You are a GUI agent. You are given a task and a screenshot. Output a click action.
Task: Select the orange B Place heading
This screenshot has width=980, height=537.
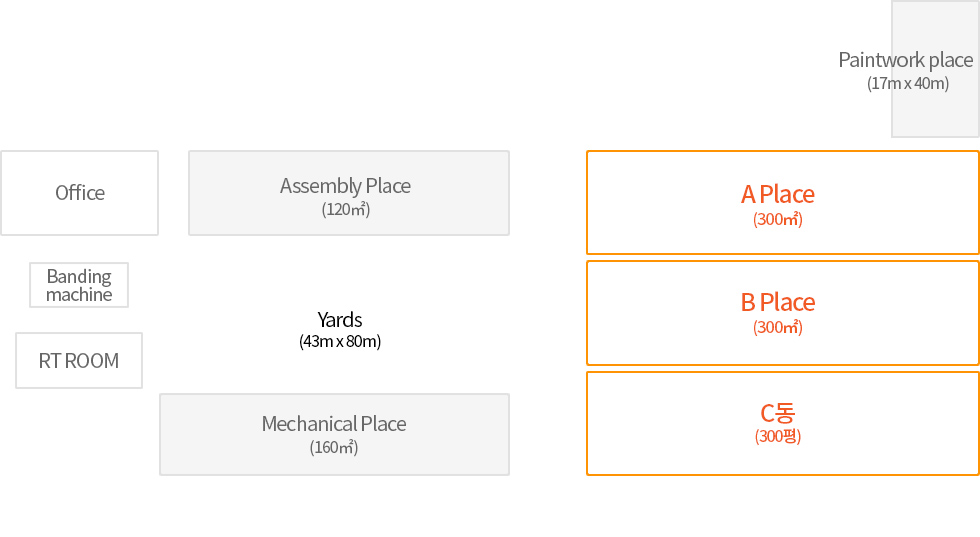pyautogui.click(x=778, y=303)
